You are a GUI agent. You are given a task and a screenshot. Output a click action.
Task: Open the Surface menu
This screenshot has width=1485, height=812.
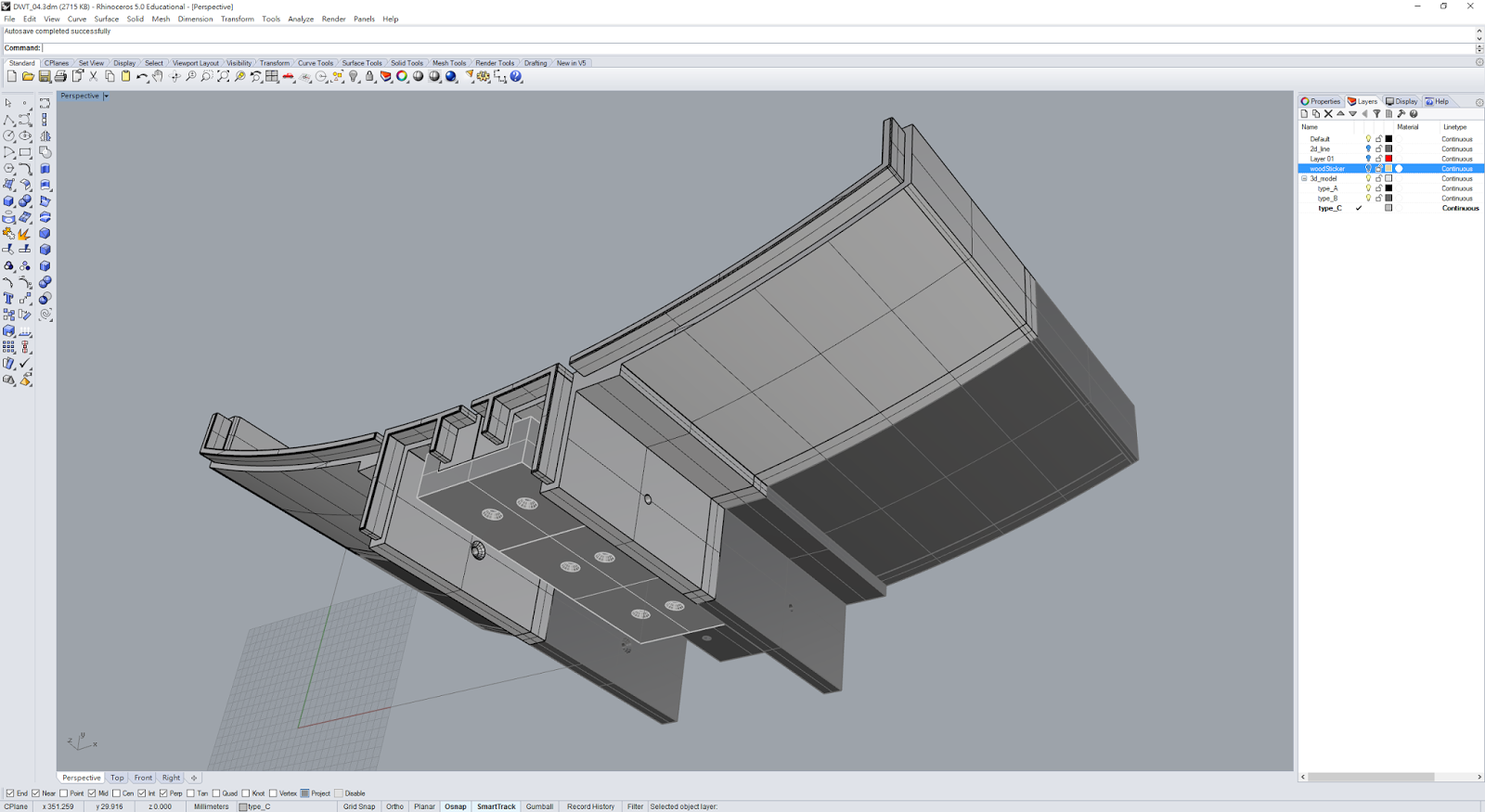click(x=107, y=19)
